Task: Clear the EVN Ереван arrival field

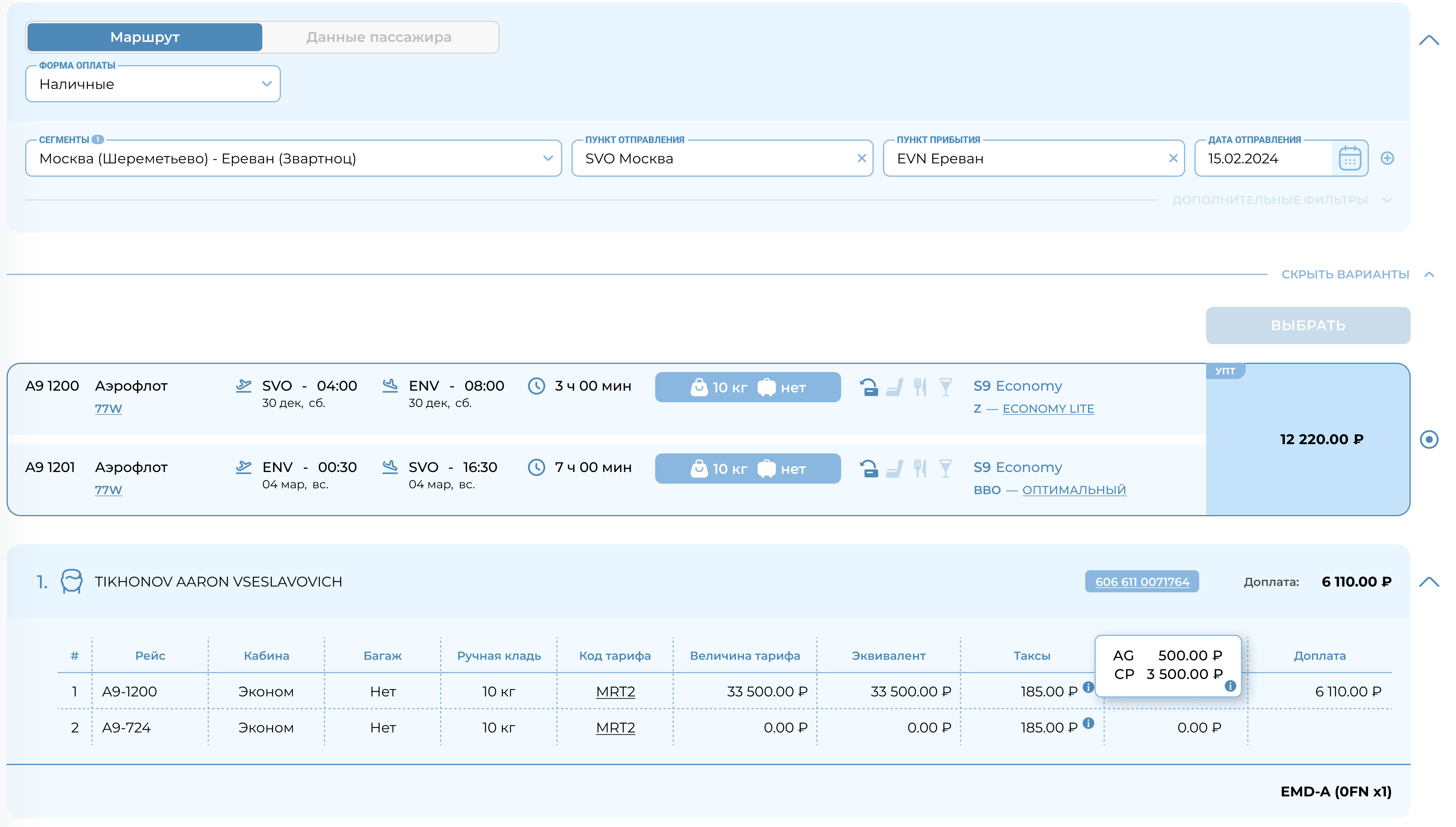Action: click(x=1173, y=159)
